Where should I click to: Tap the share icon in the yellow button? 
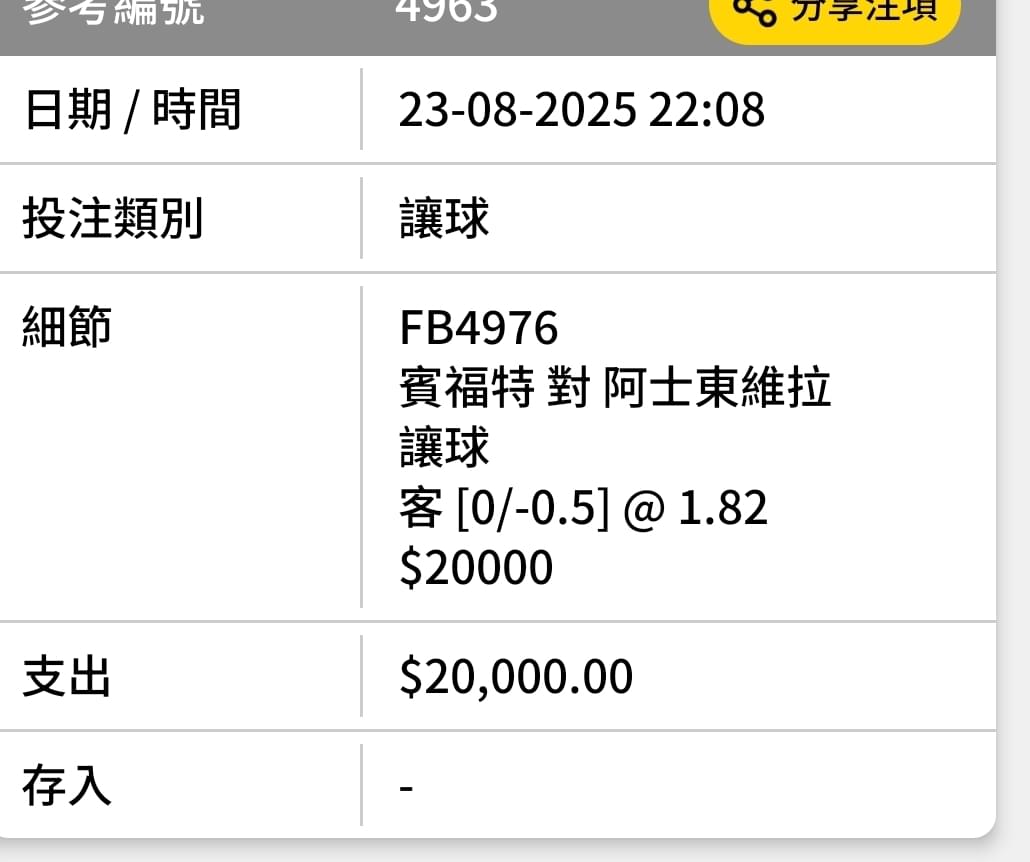tap(754, 11)
